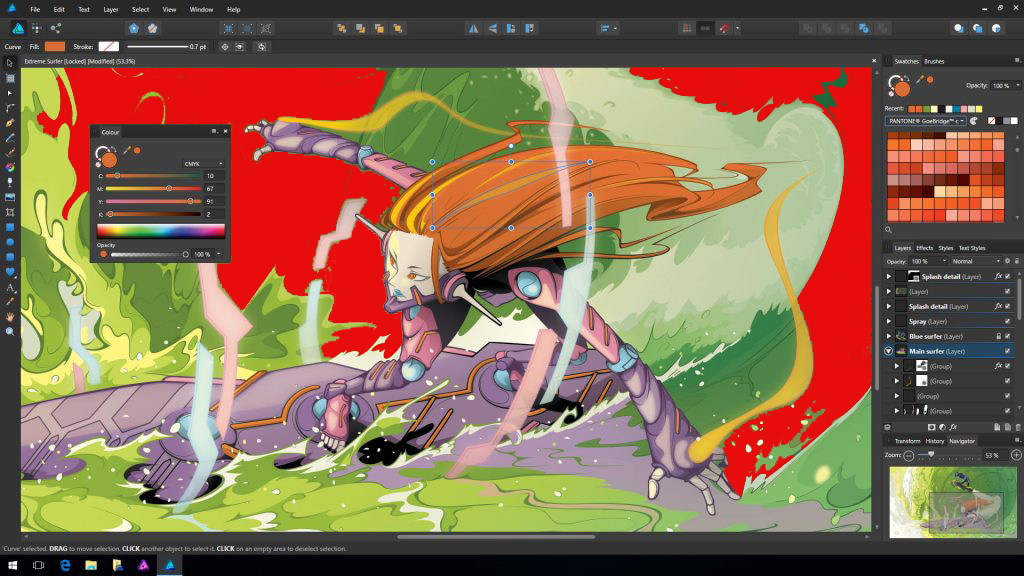The width and height of the screenshot is (1024, 576).
Task: Select the Zoom tool
Action: tap(10, 332)
